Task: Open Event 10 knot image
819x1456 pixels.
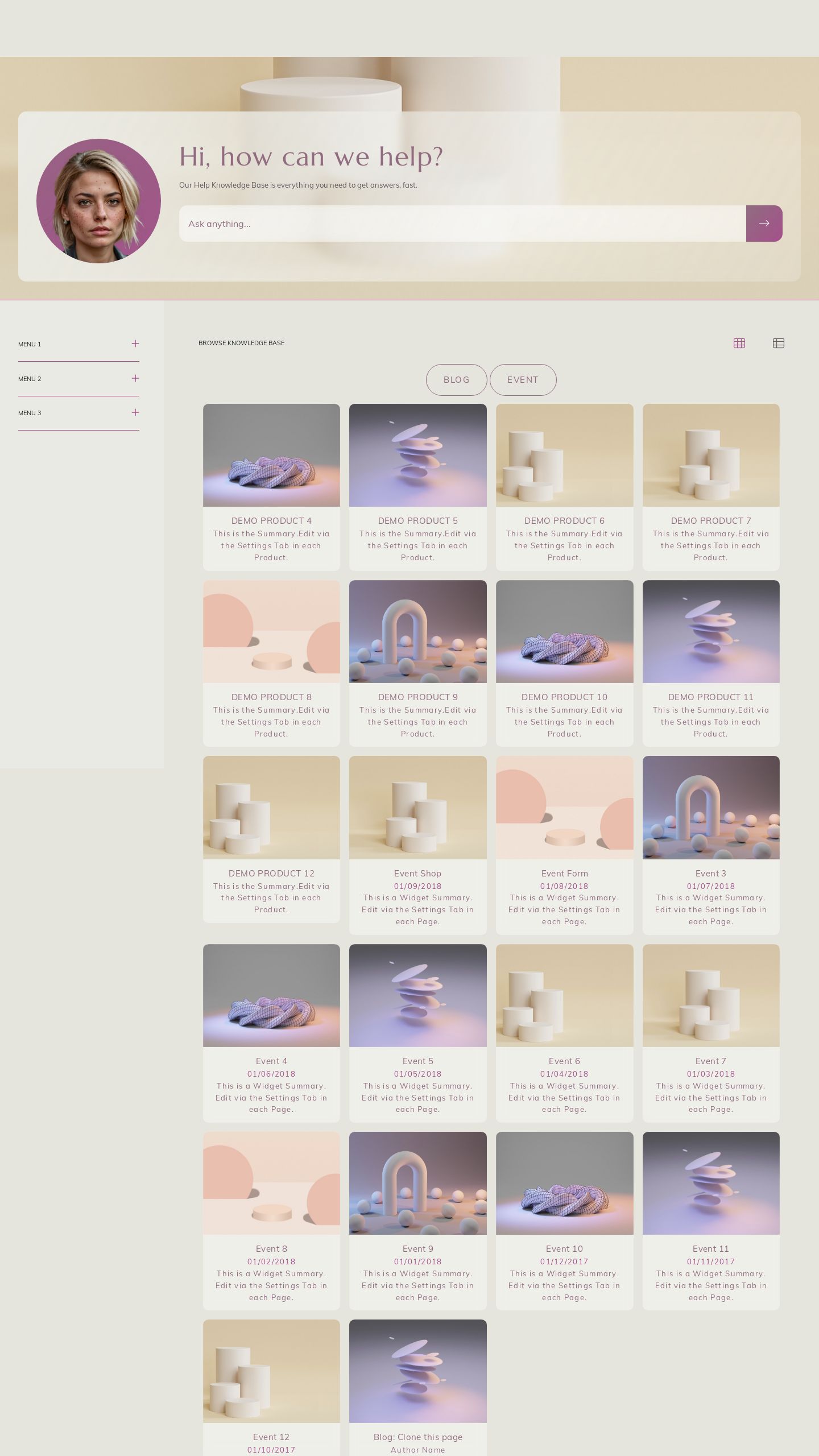Action: 564,1183
